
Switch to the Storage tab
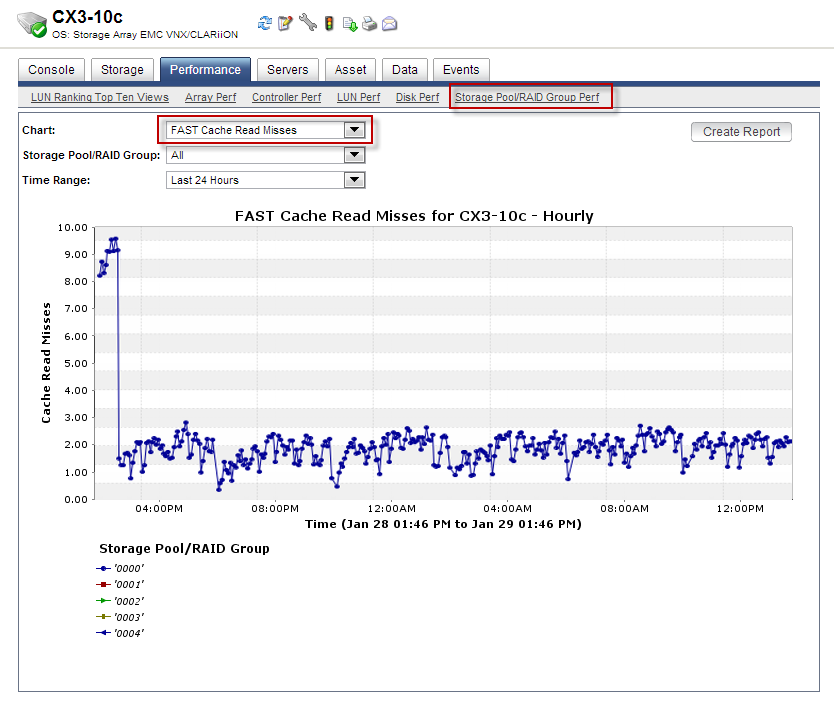(122, 70)
